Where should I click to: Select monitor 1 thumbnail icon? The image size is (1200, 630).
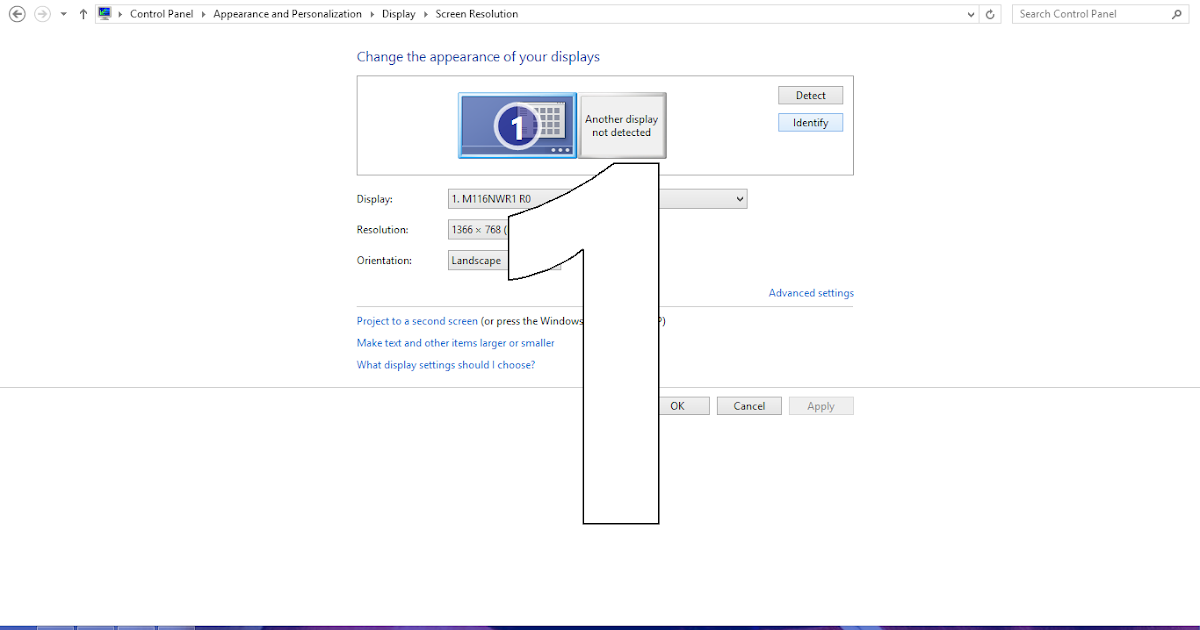(x=517, y=125)
